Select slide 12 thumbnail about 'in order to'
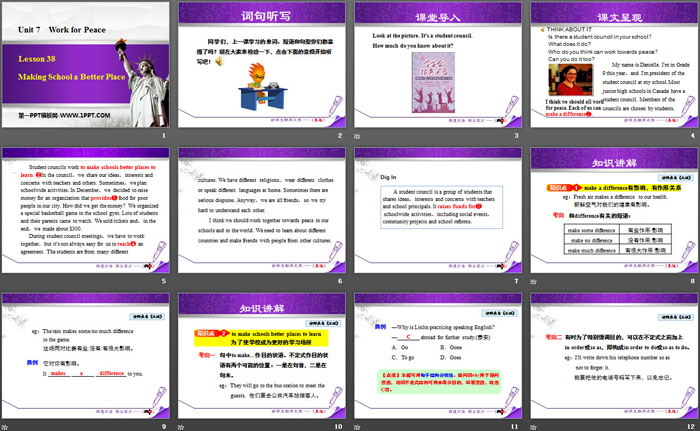Screen dimensions: 700x431 614,356
